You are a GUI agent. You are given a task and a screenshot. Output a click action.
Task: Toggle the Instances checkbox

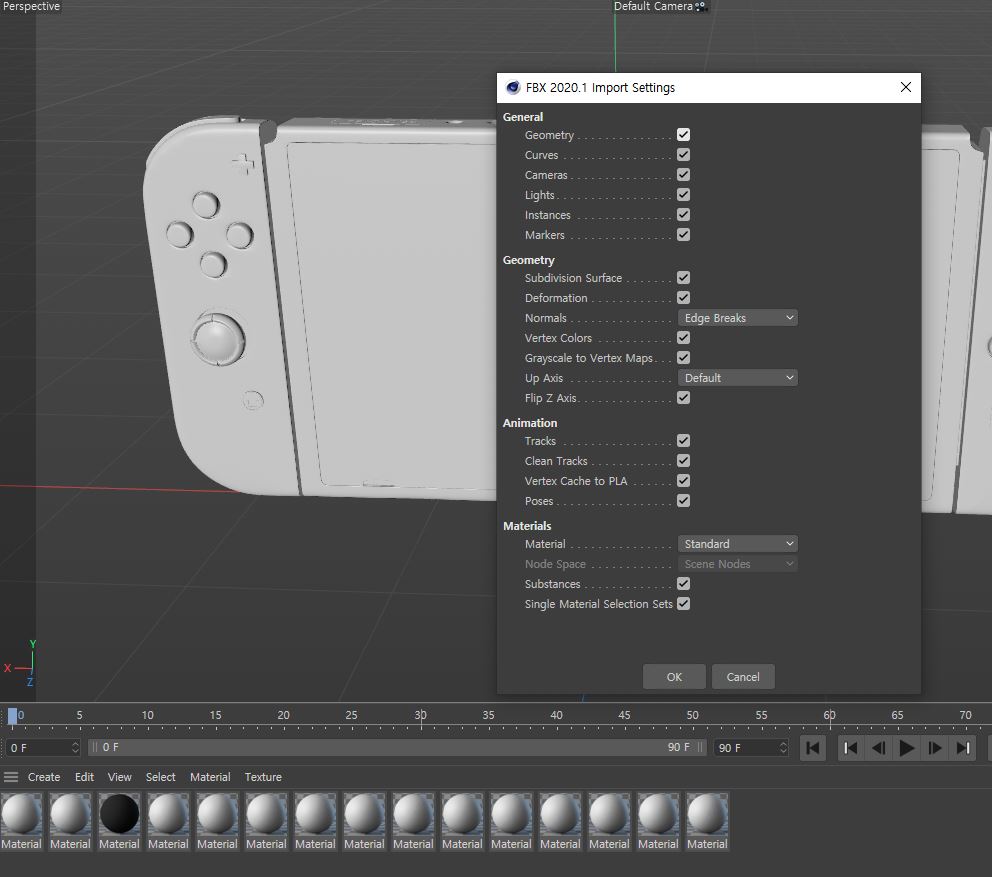tap(683, 215)
